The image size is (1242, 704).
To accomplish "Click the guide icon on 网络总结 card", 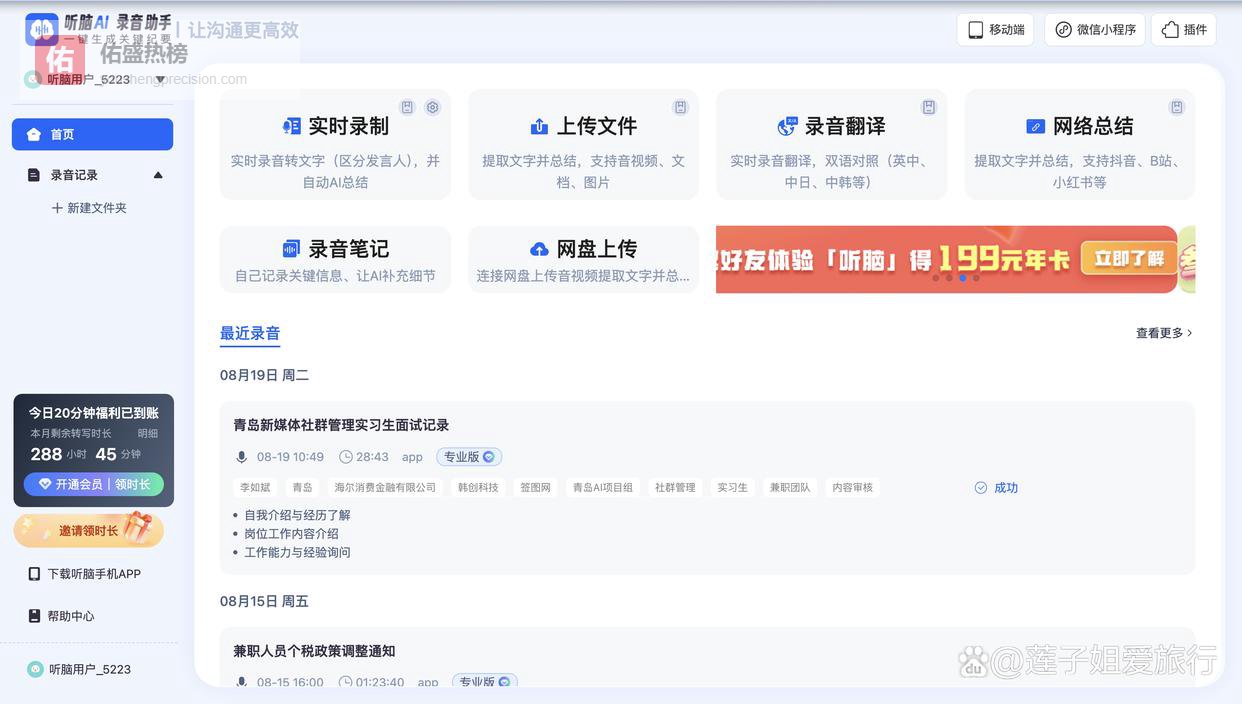I will coord(1177,107).
